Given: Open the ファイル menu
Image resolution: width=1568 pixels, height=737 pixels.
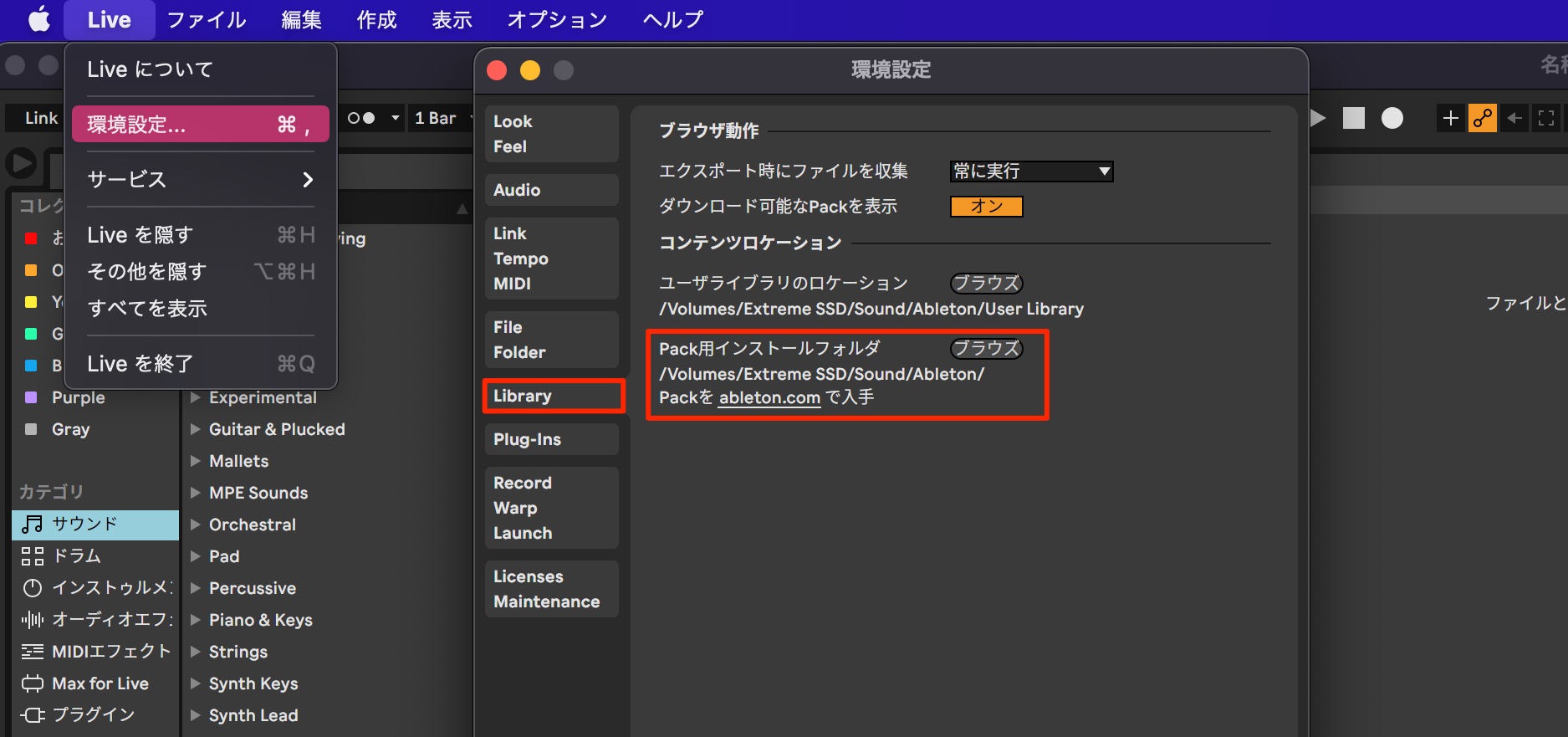Looking at the screenshot, I should click(x=207, y=19).
